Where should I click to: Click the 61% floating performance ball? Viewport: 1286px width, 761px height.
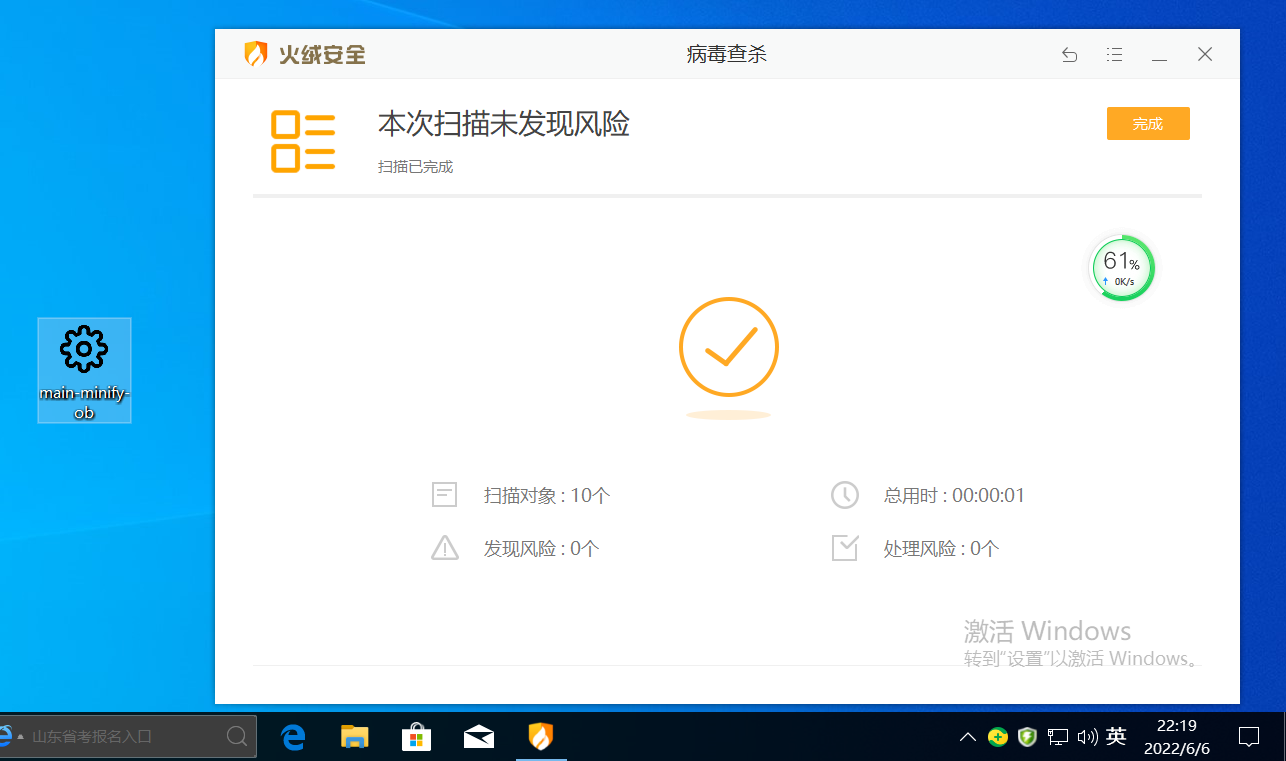(1121, 268)
